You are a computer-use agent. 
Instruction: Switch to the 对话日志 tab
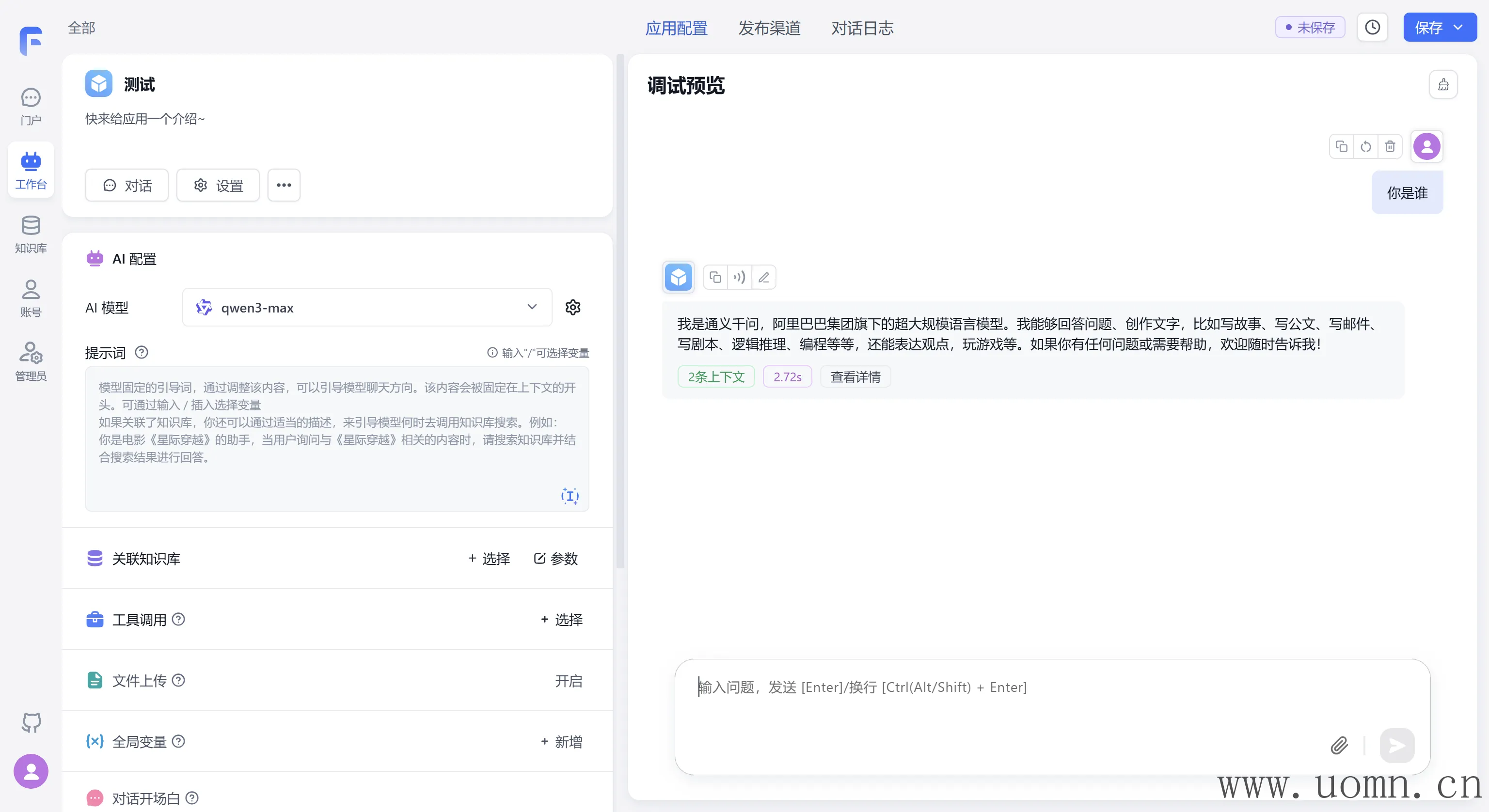862,28
